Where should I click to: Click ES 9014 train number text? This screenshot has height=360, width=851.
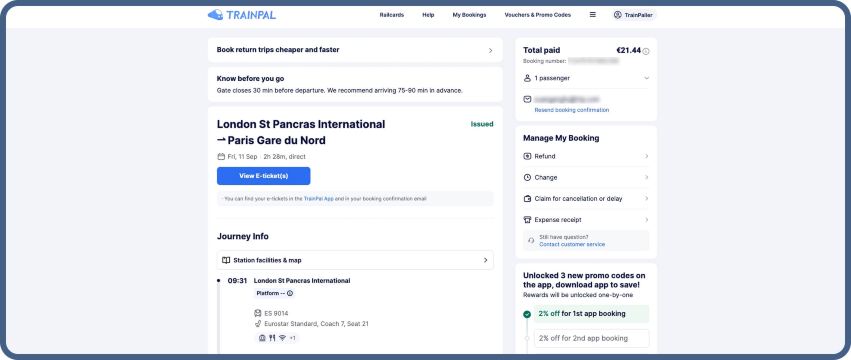point(276,313)
